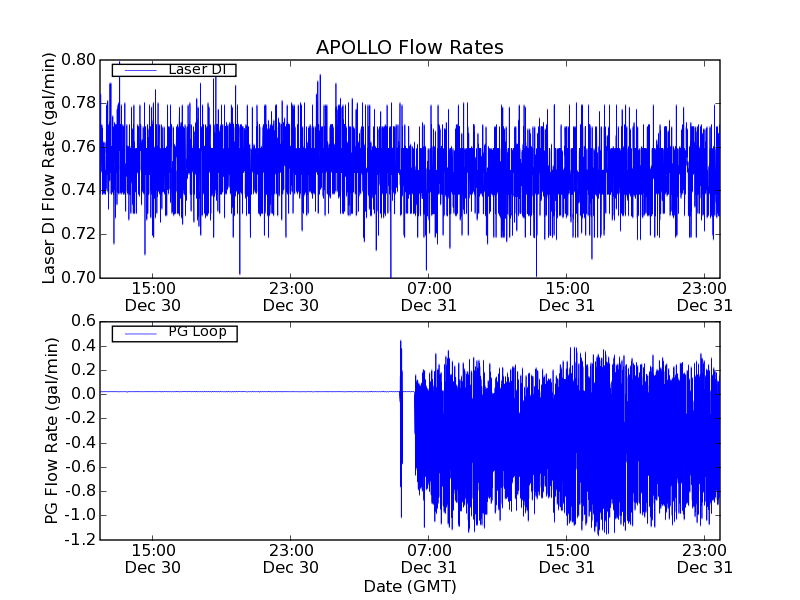Screen dimensions: 800x600
Task: Click the flat PG Loop line before Dec 31
Action: click(250, 392)
